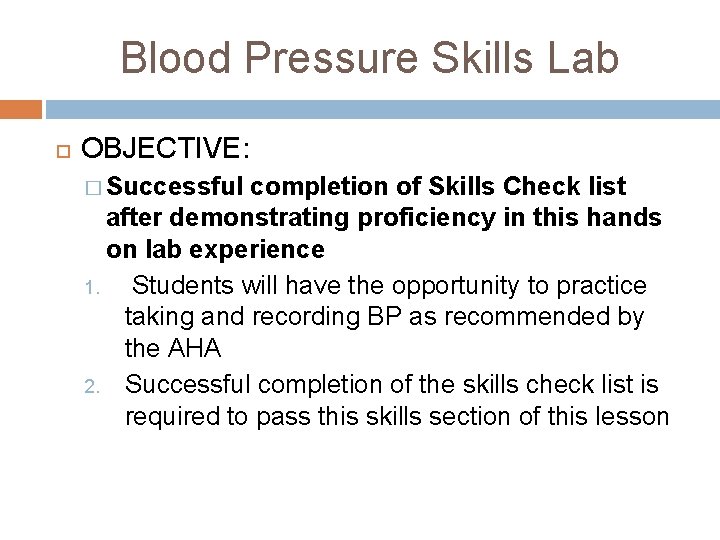The image size is (720, 540).
Task: Click the hollow square bullet beside OBJECTIVE
Action: coord(60,151)
